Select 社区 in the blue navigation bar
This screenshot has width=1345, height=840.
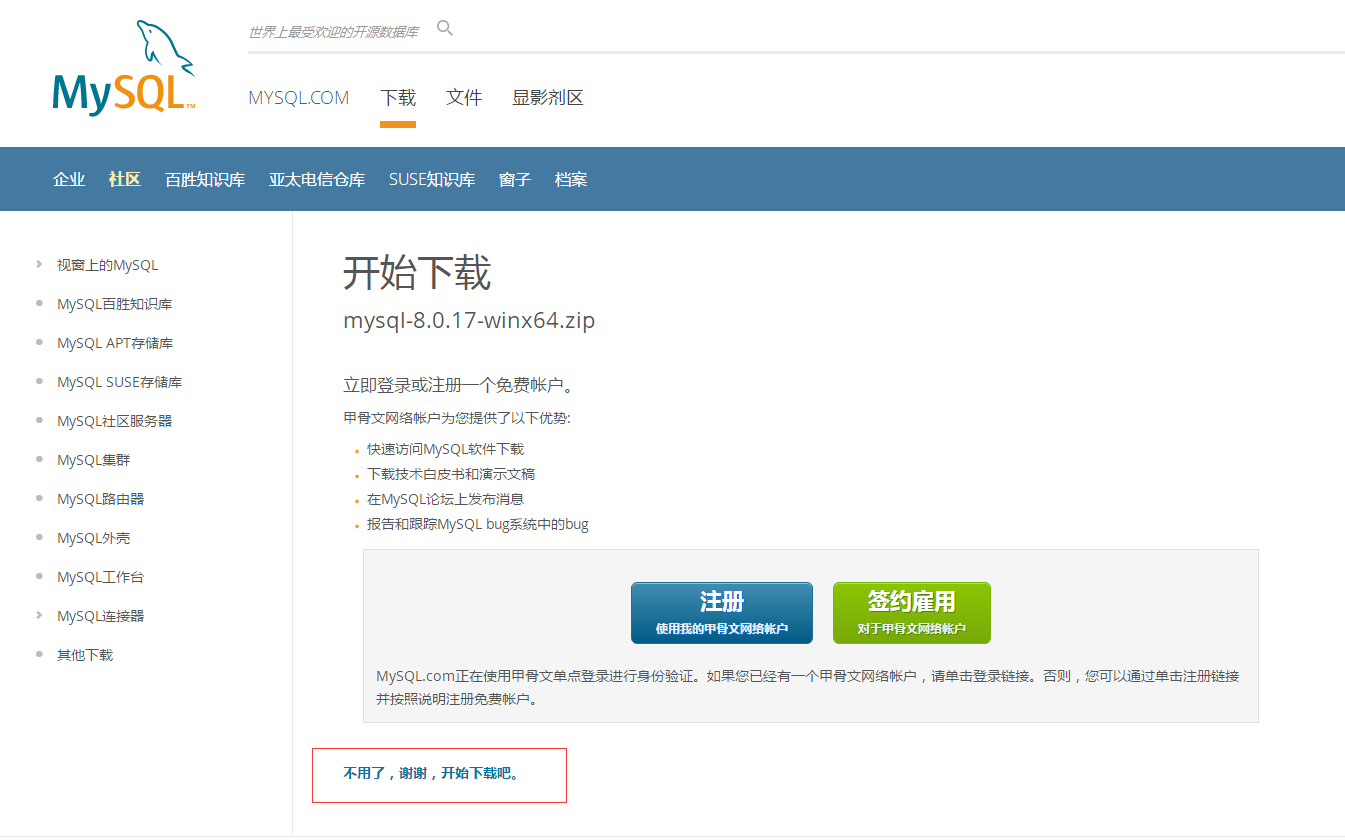[x=125, y=180]
